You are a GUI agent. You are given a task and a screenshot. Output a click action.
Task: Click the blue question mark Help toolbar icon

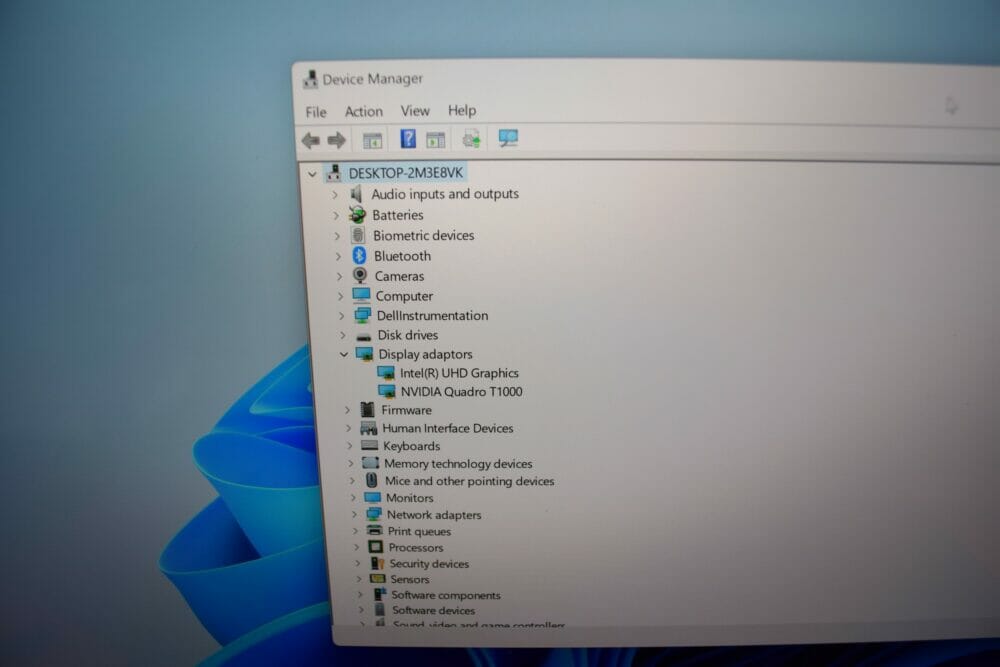(408, 139)
